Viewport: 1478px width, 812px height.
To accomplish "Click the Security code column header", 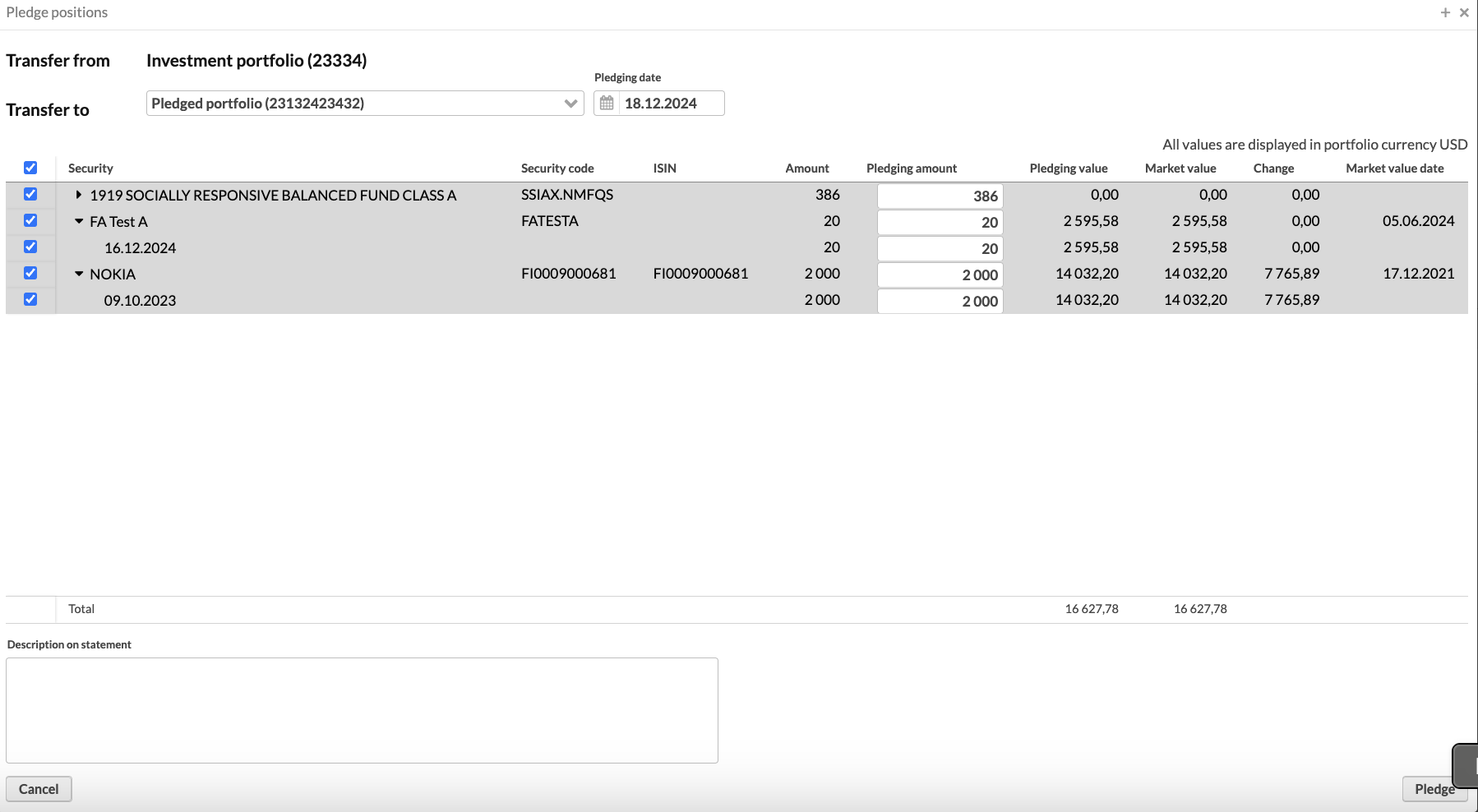I will coord(557,168).
